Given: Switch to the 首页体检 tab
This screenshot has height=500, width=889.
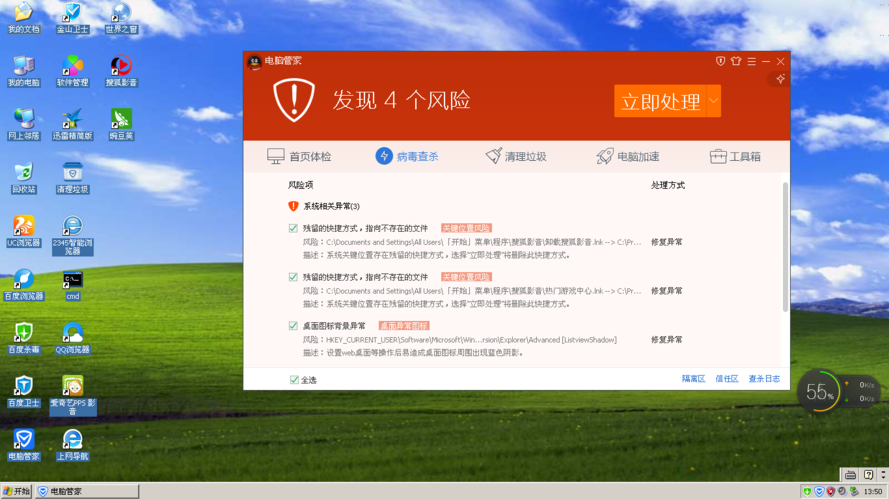Looking at the screenshot, I should [299, 156].
